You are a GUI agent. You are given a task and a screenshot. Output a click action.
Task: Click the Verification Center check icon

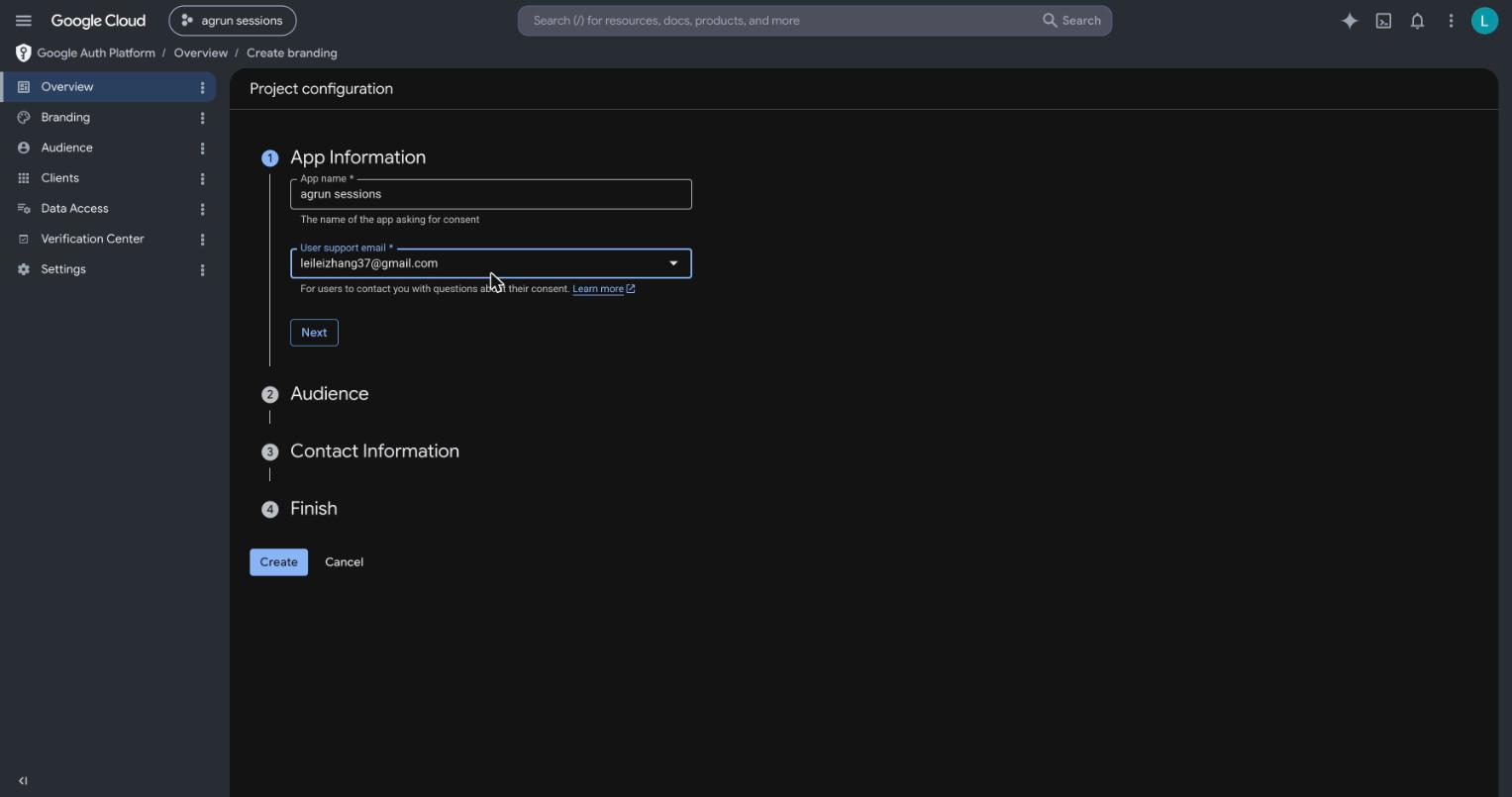24,239
